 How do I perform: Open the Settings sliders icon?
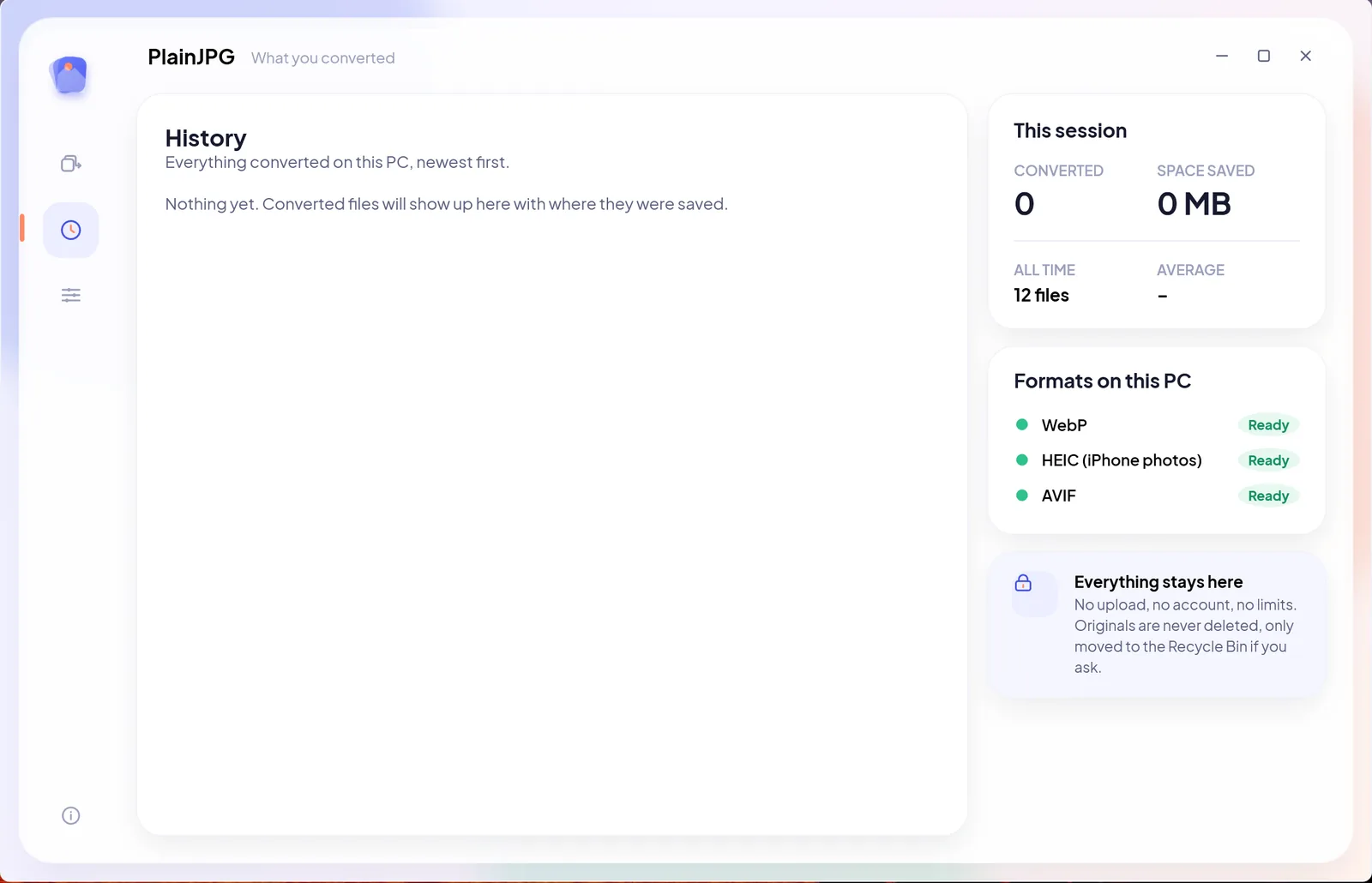coord(71,296)
